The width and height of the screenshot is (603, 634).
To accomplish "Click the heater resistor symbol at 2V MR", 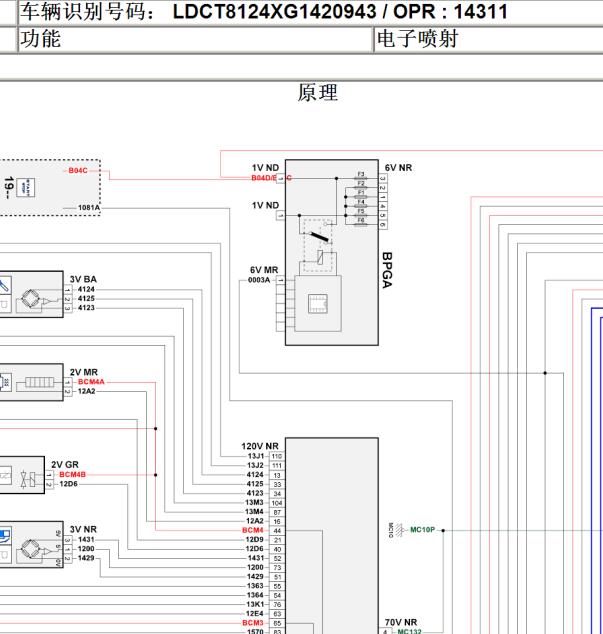I will click(39, 382).
